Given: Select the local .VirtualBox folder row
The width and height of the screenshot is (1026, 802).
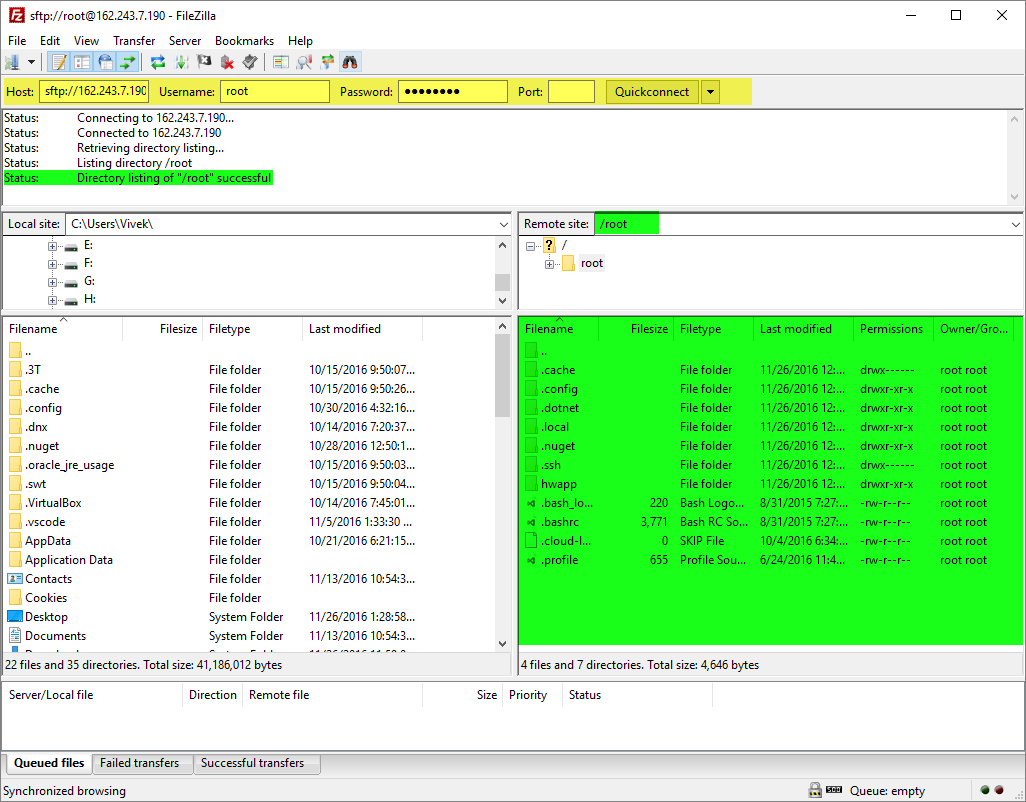Looking at the screenshot, I should click(x=249, y=503).
